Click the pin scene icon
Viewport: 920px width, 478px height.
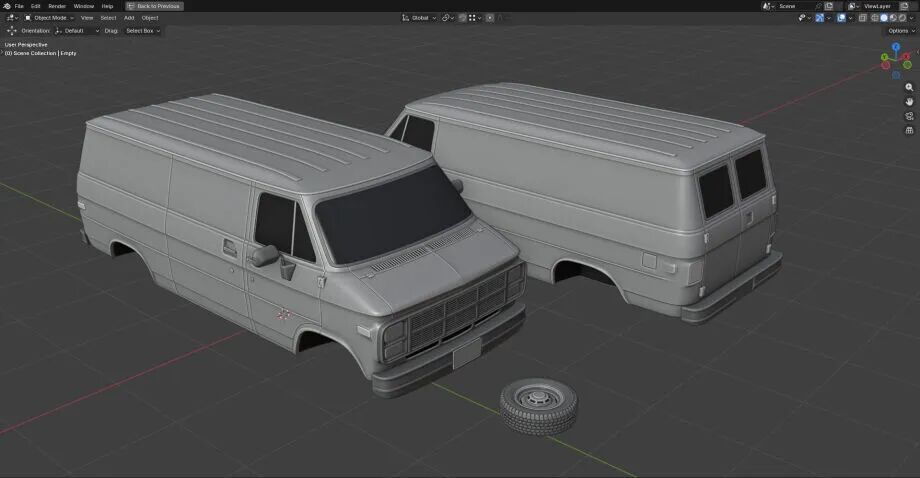point(818,6)
